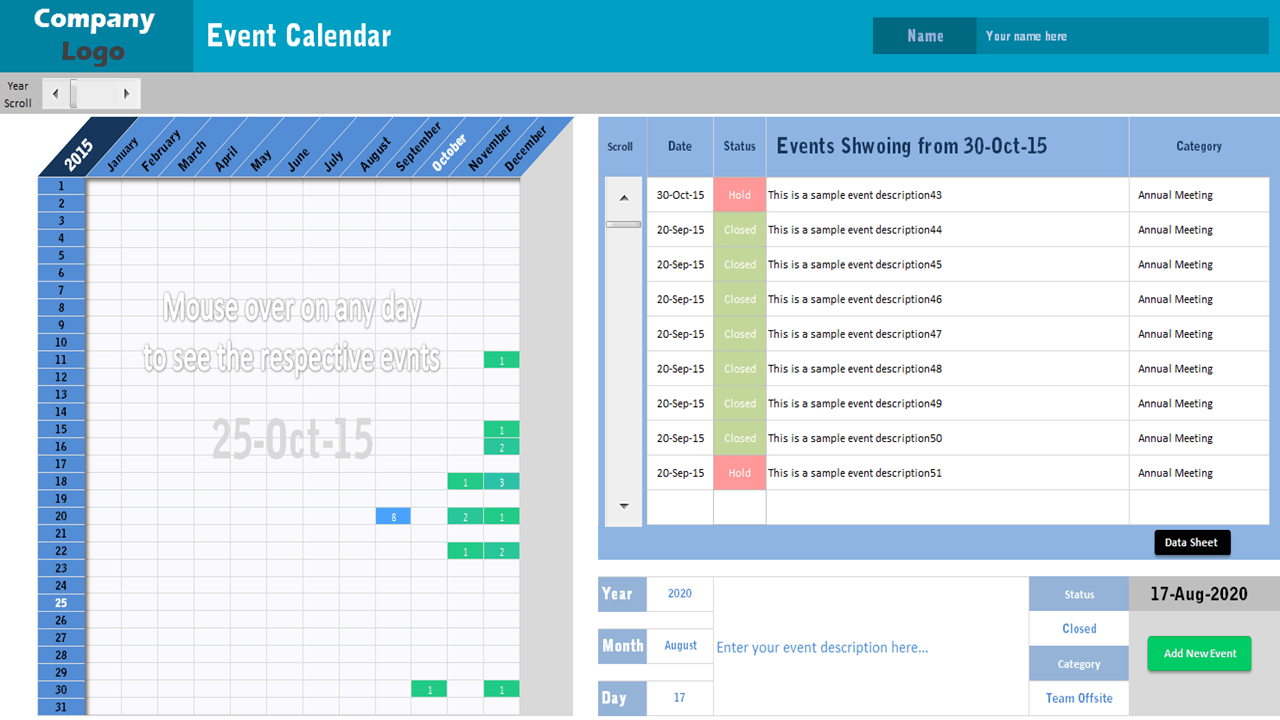This screenshot has height=720, width=1280.
Task: Toggle the Closed status for event description44
Action: (x=739, y=229)
